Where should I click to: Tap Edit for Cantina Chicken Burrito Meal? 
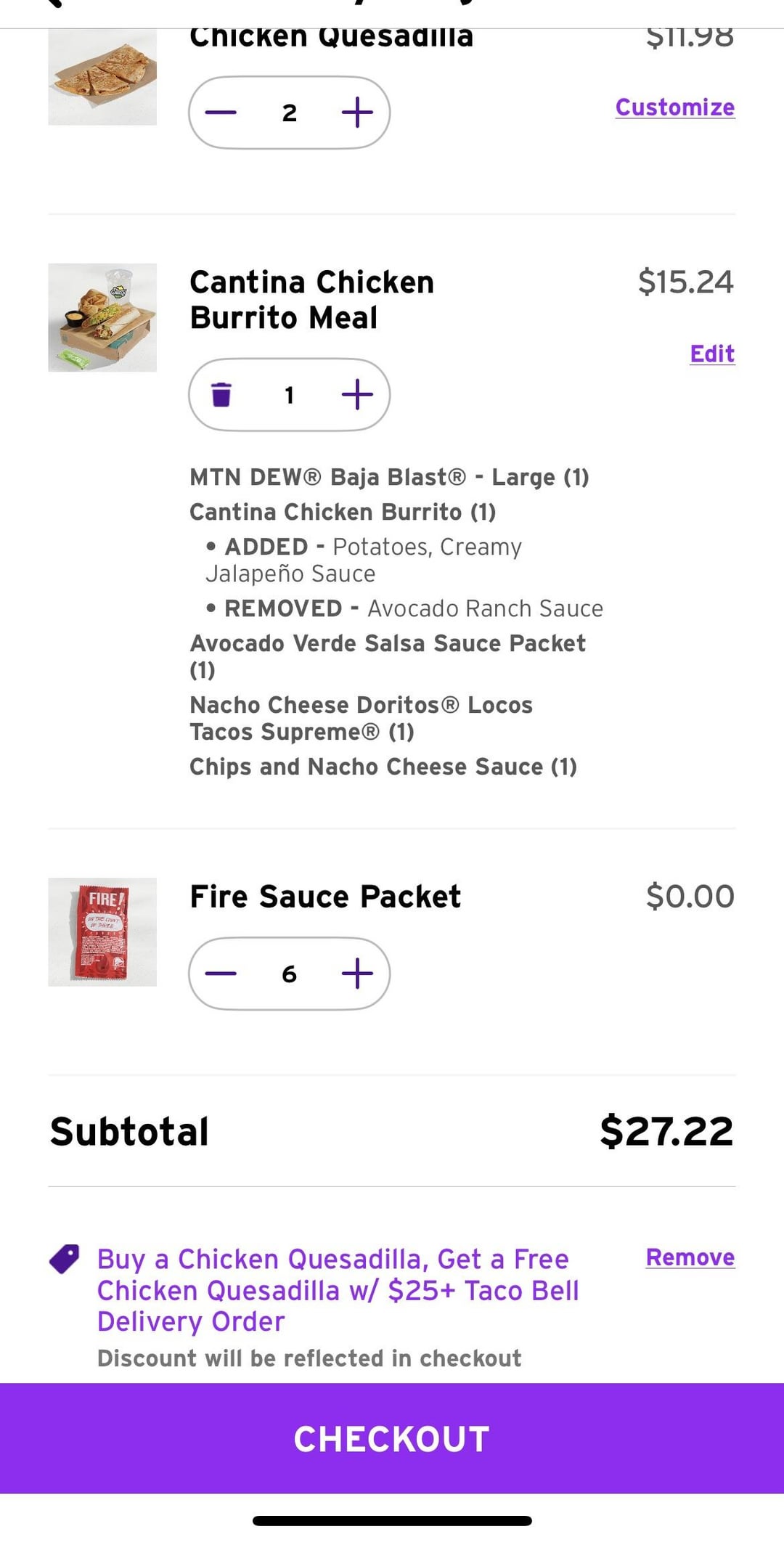(711, 354)
